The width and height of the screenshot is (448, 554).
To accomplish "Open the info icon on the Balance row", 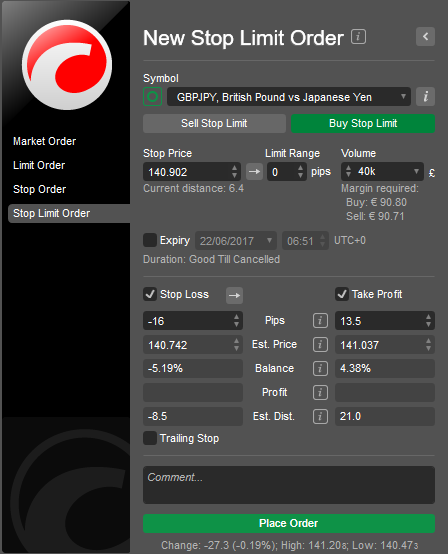I will tap(320, 369).
